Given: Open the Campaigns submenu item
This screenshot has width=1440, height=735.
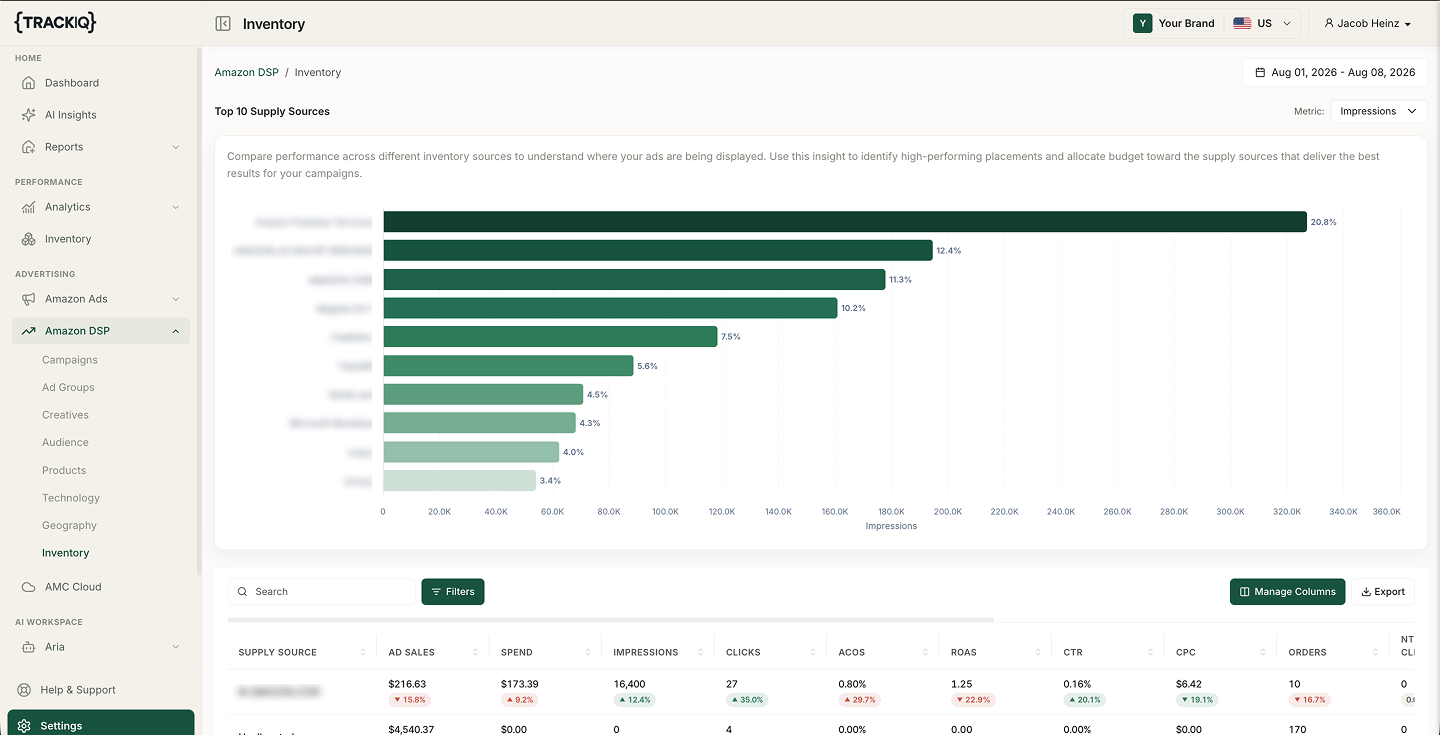Looking at the screenshot, I should pos(70,360).
